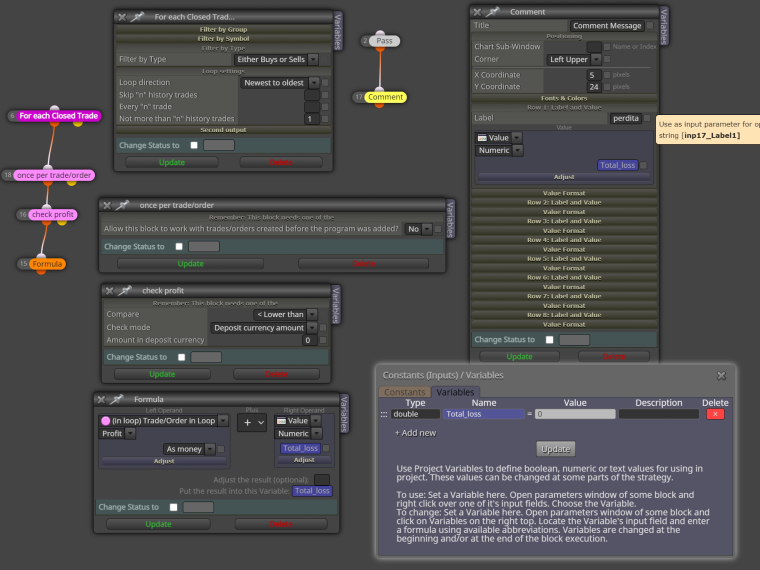
Task: Close the Constants/Variables dialog
Action: (x=721, y=376)
